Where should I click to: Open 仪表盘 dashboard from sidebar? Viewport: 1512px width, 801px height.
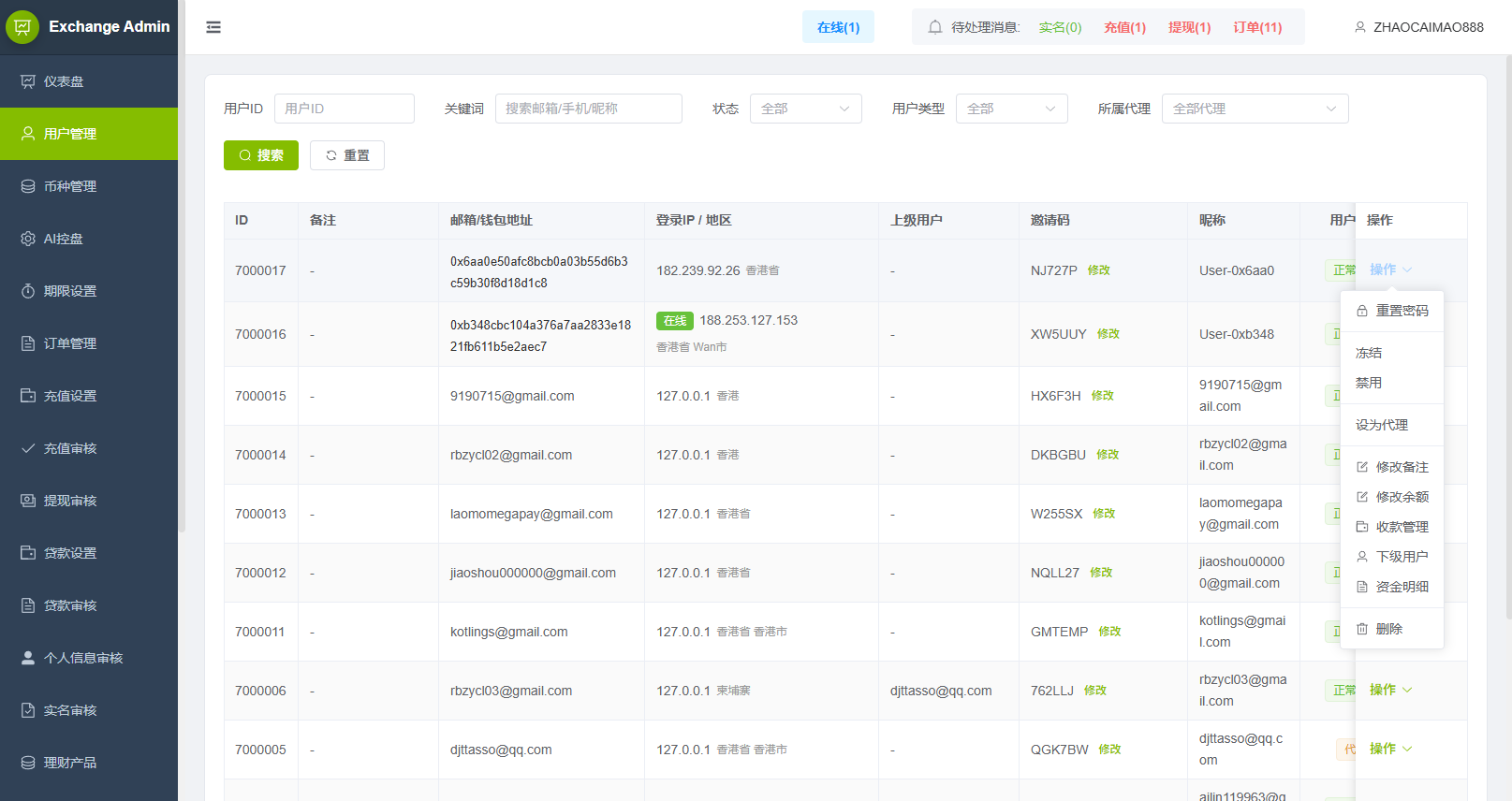pyautogui.click(x=64, y=81)
